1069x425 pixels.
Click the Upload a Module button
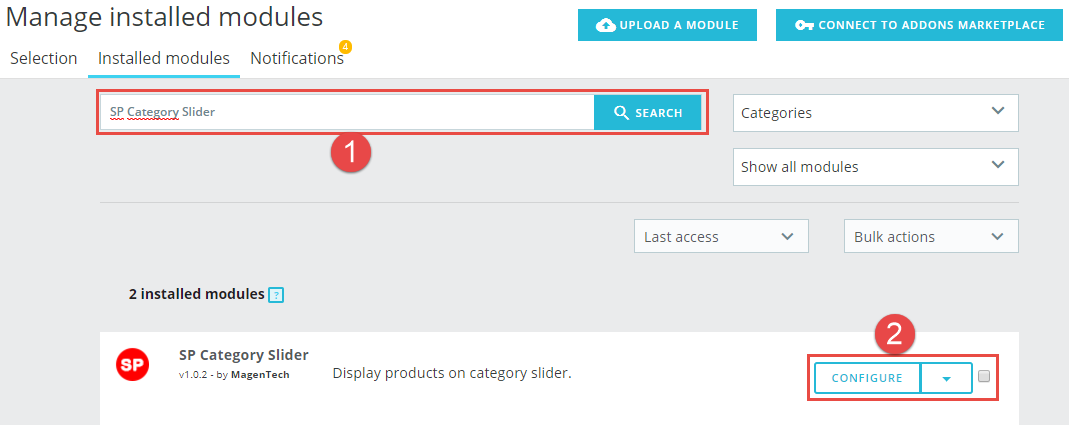point(667,25)
